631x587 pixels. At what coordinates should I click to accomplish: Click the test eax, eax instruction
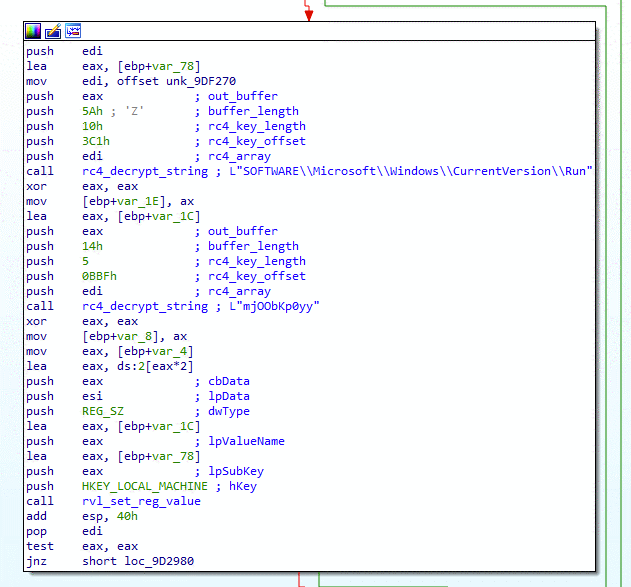[x=82, y=546]
